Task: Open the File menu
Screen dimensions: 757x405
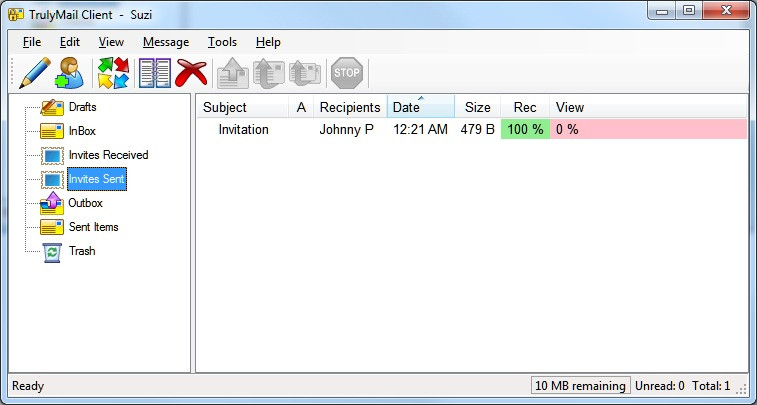Action: 32,42
